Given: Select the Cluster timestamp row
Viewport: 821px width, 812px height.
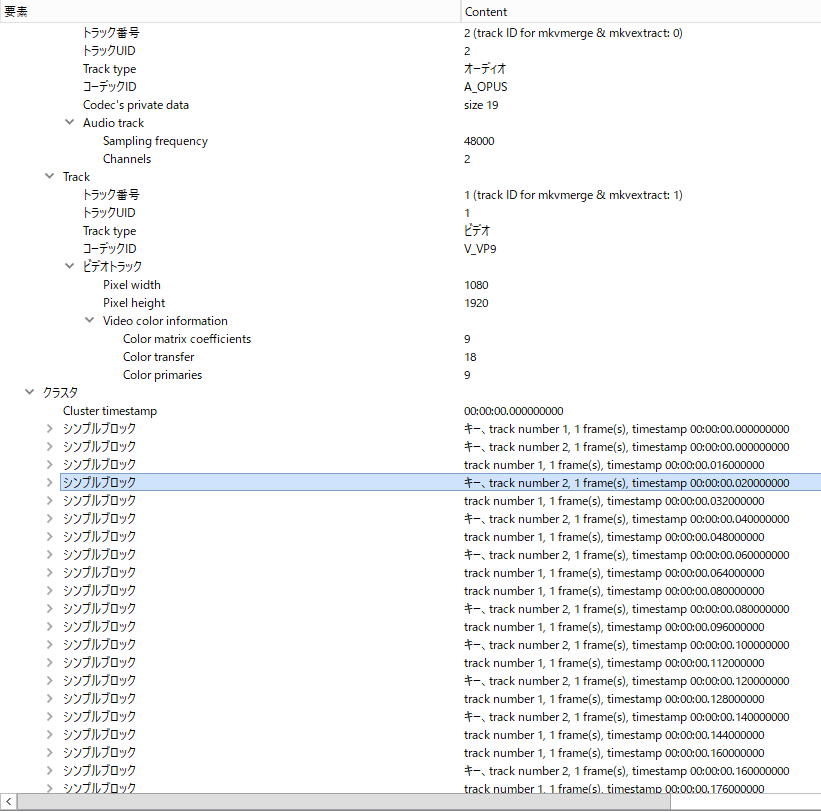Looking at the screenshot, I should tap(110, 411).
